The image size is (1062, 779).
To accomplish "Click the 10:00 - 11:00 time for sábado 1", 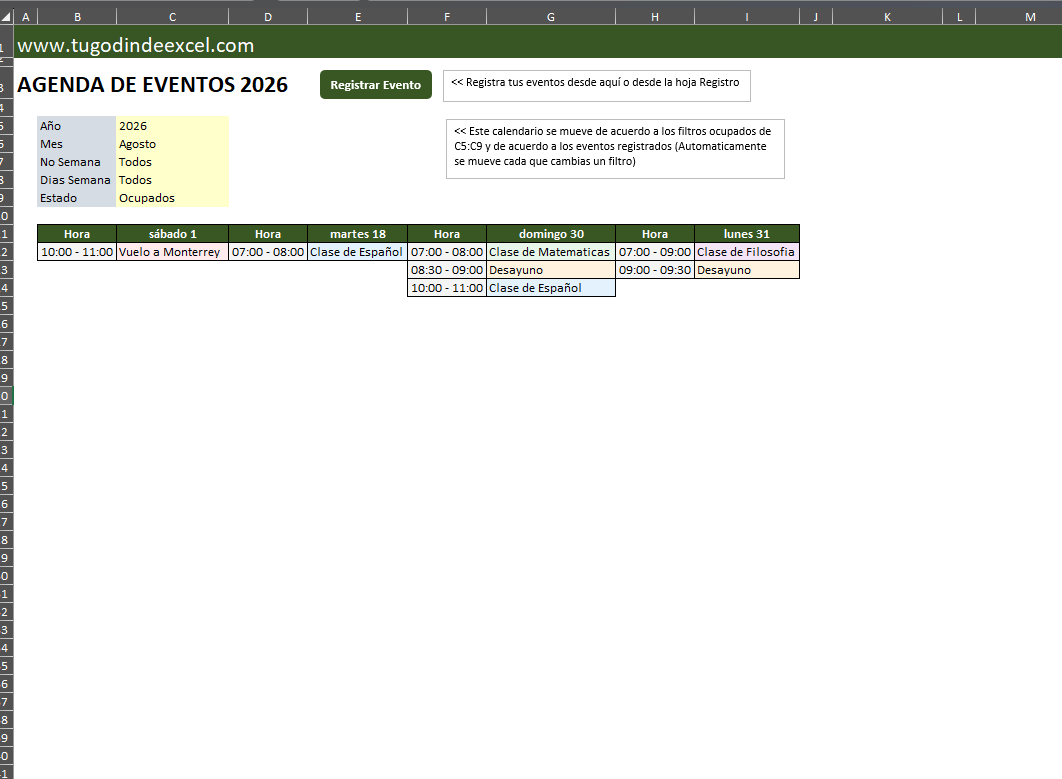I will point(77,252).
